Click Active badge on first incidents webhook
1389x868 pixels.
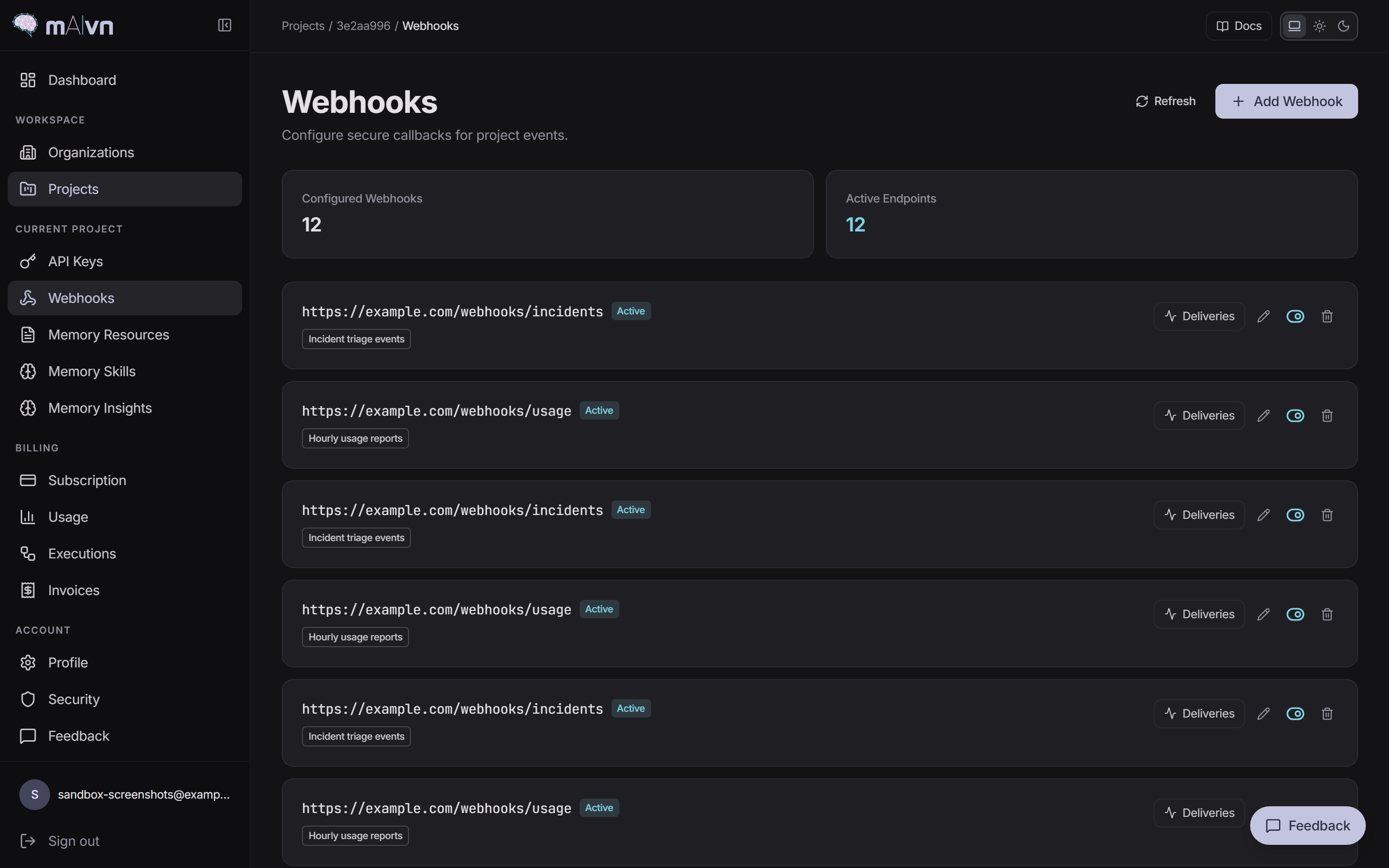coord(631,311)
